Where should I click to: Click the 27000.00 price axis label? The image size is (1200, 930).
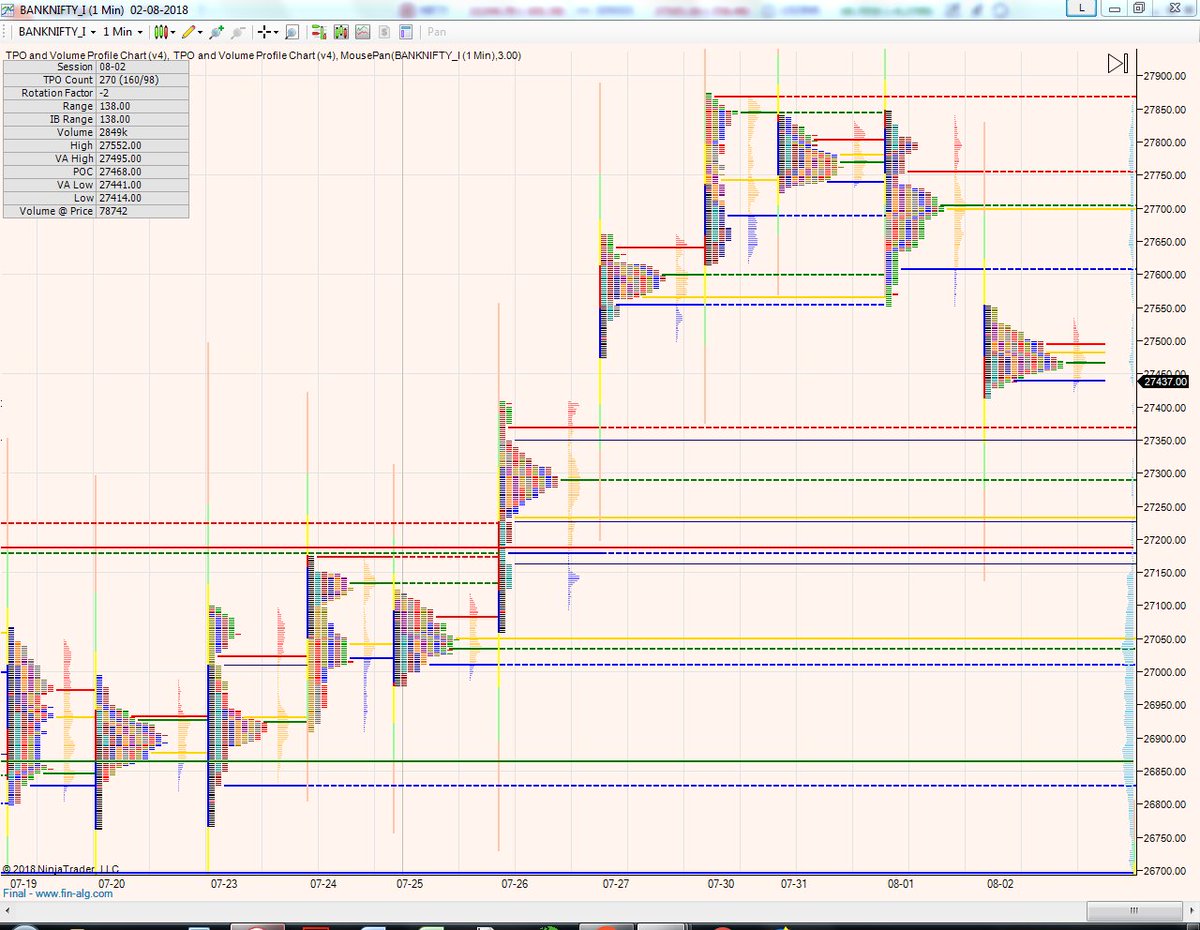[1165, 672]
